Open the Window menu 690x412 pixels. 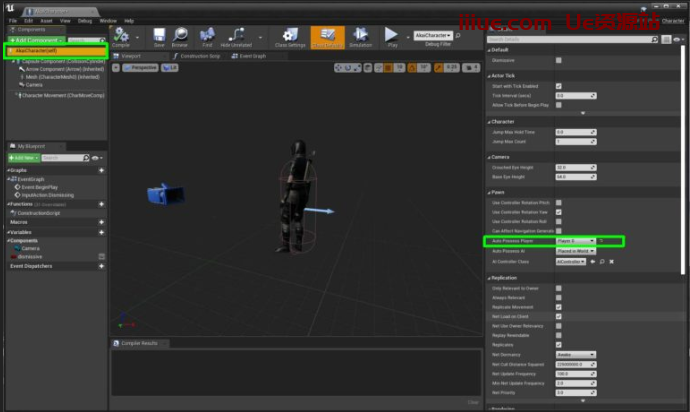tap(108, 20)
